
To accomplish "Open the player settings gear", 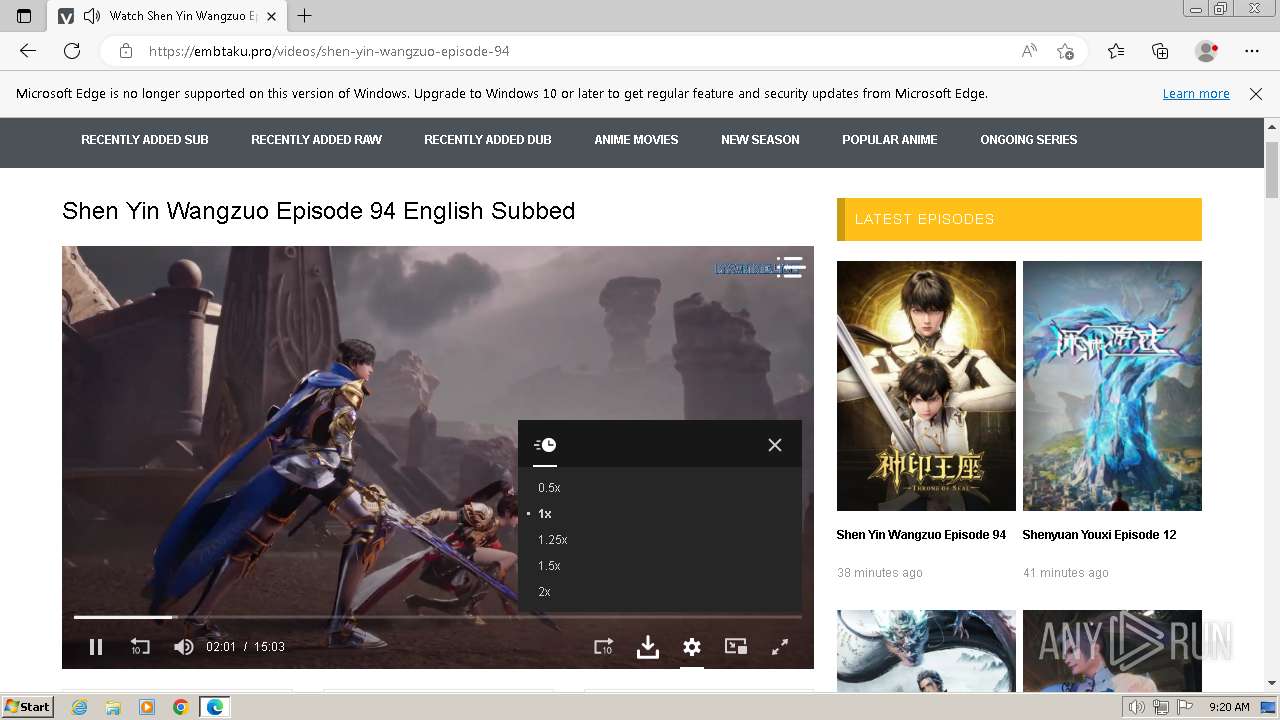I will pyautogui.click(x=692, y=647).
